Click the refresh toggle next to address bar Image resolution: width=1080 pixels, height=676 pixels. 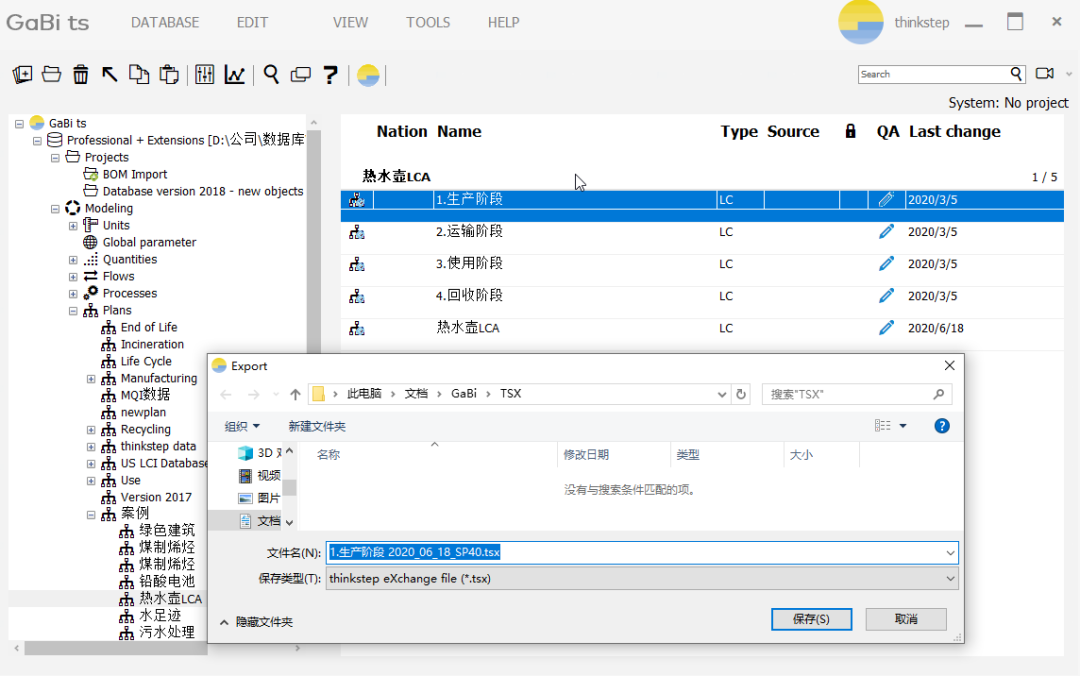(x=740, y=394)
